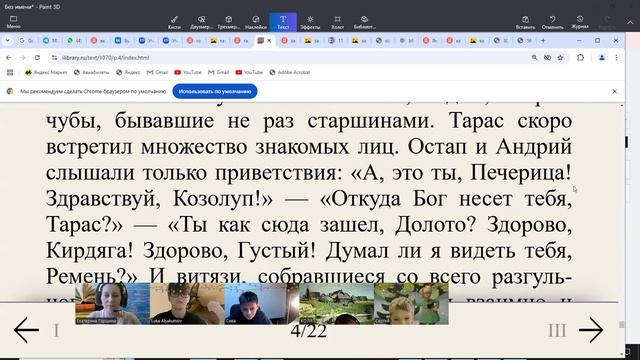Open the apps grid in bookmarks bar
The height and width of the screenshot is (360, 640).
pyautogui.click(x=10, y=72)
